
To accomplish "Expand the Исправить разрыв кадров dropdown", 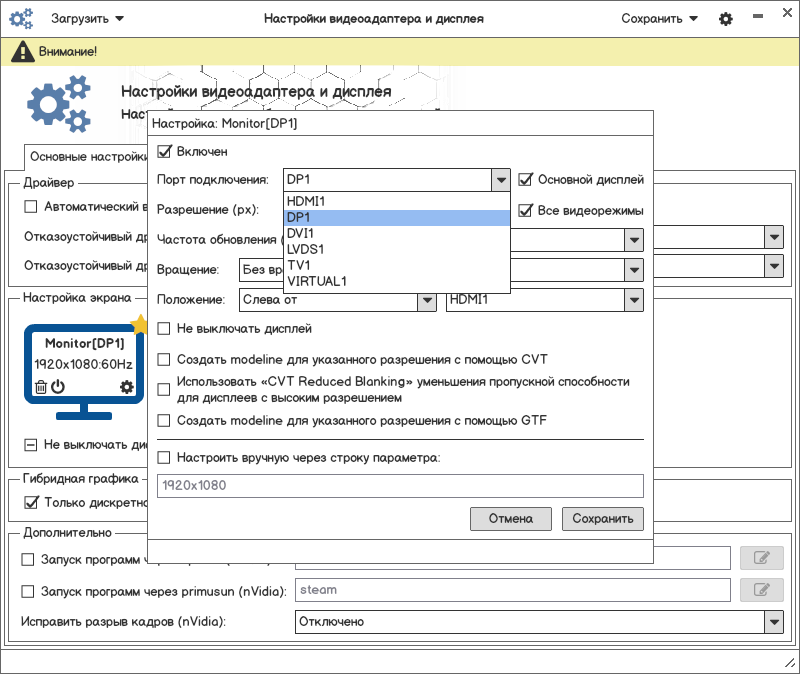I will [x=773, y=622].
